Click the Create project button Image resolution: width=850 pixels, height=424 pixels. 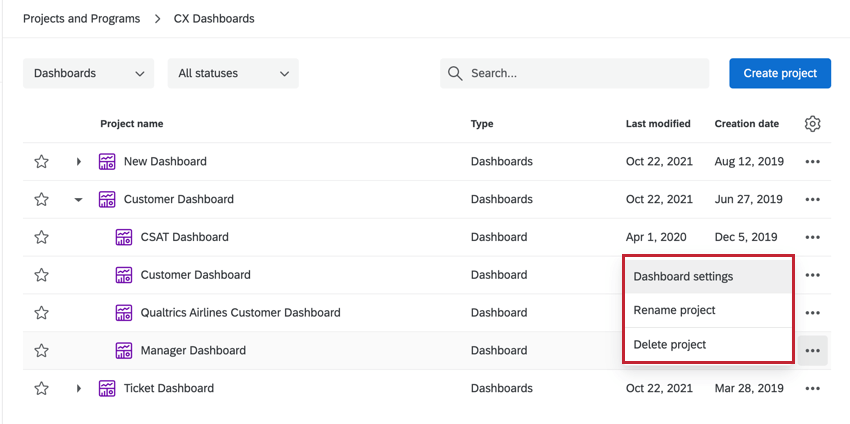[779, 73]
